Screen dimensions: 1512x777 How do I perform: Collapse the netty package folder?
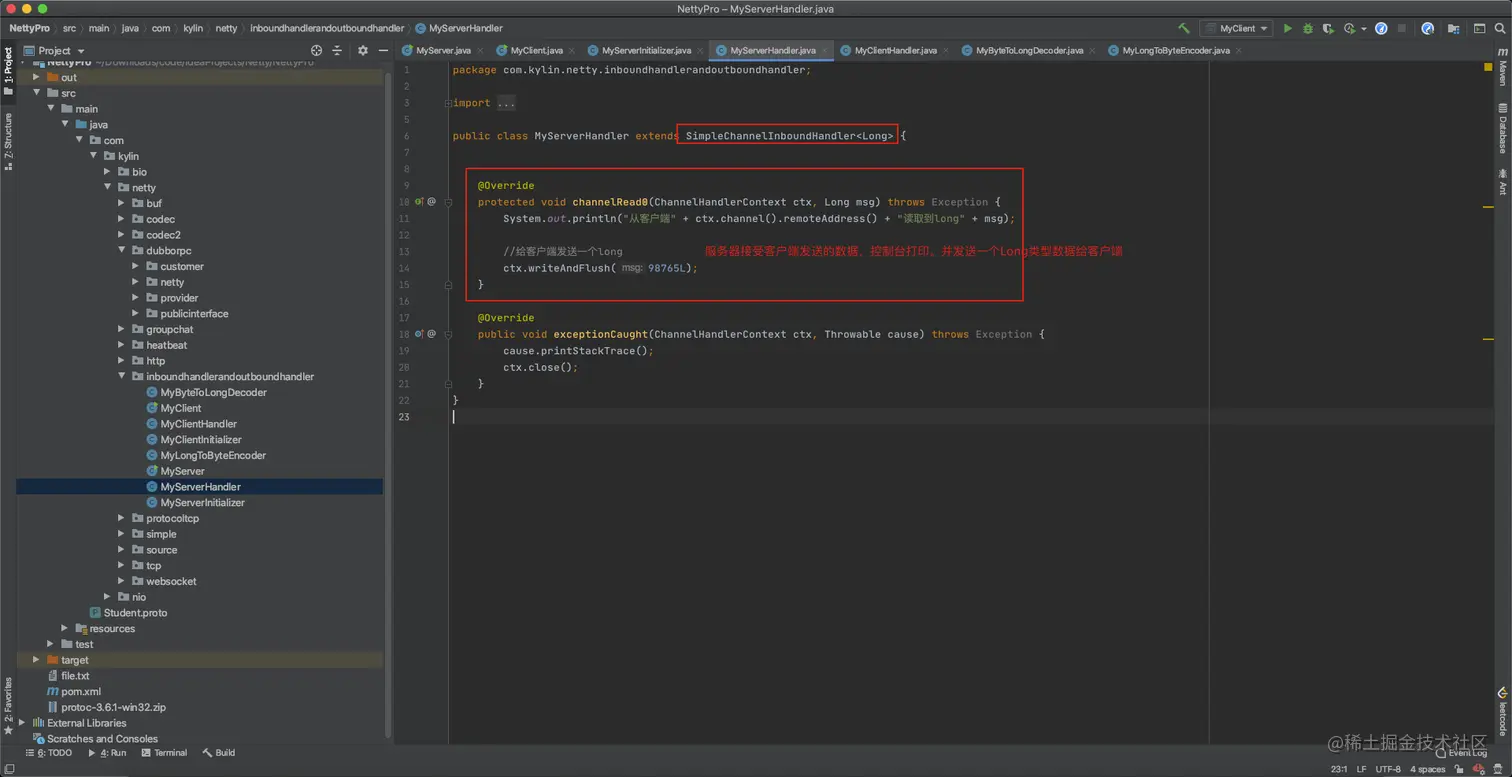[x=108, y=188]
